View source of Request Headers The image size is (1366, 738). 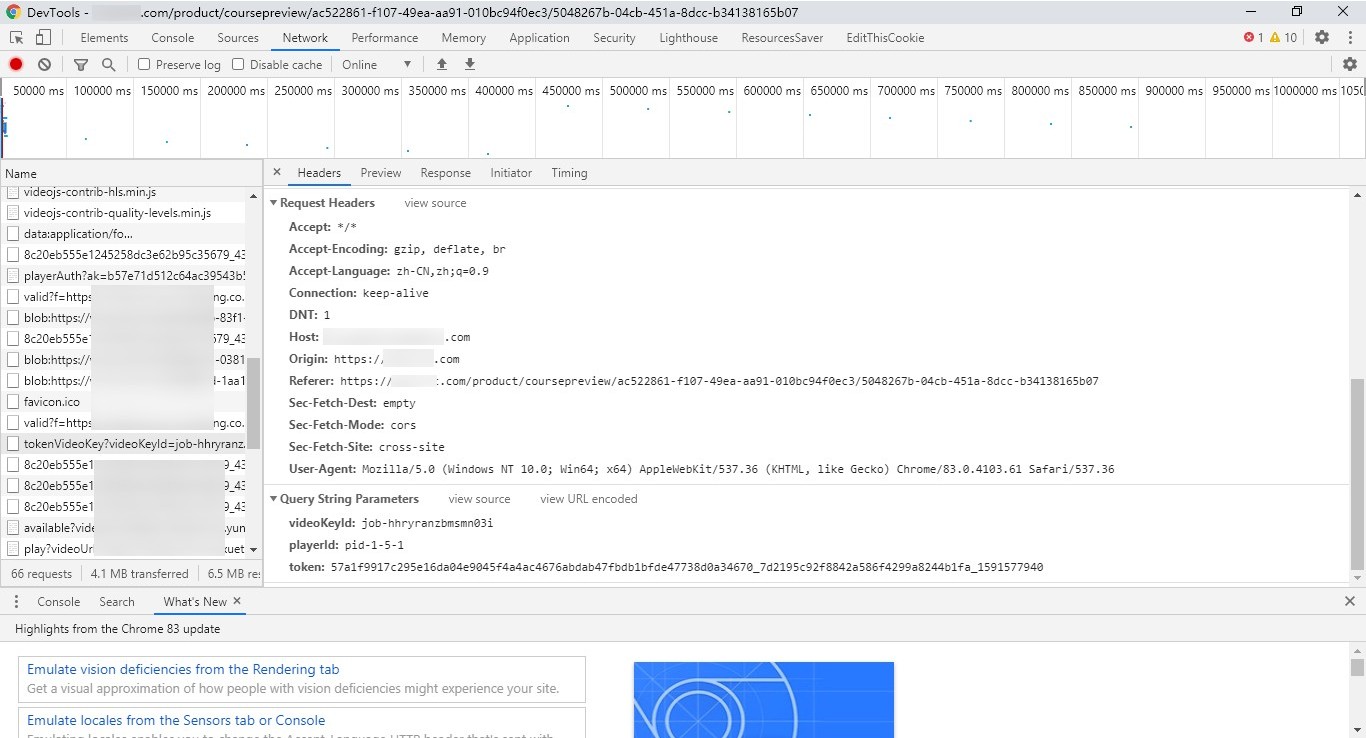435,203
